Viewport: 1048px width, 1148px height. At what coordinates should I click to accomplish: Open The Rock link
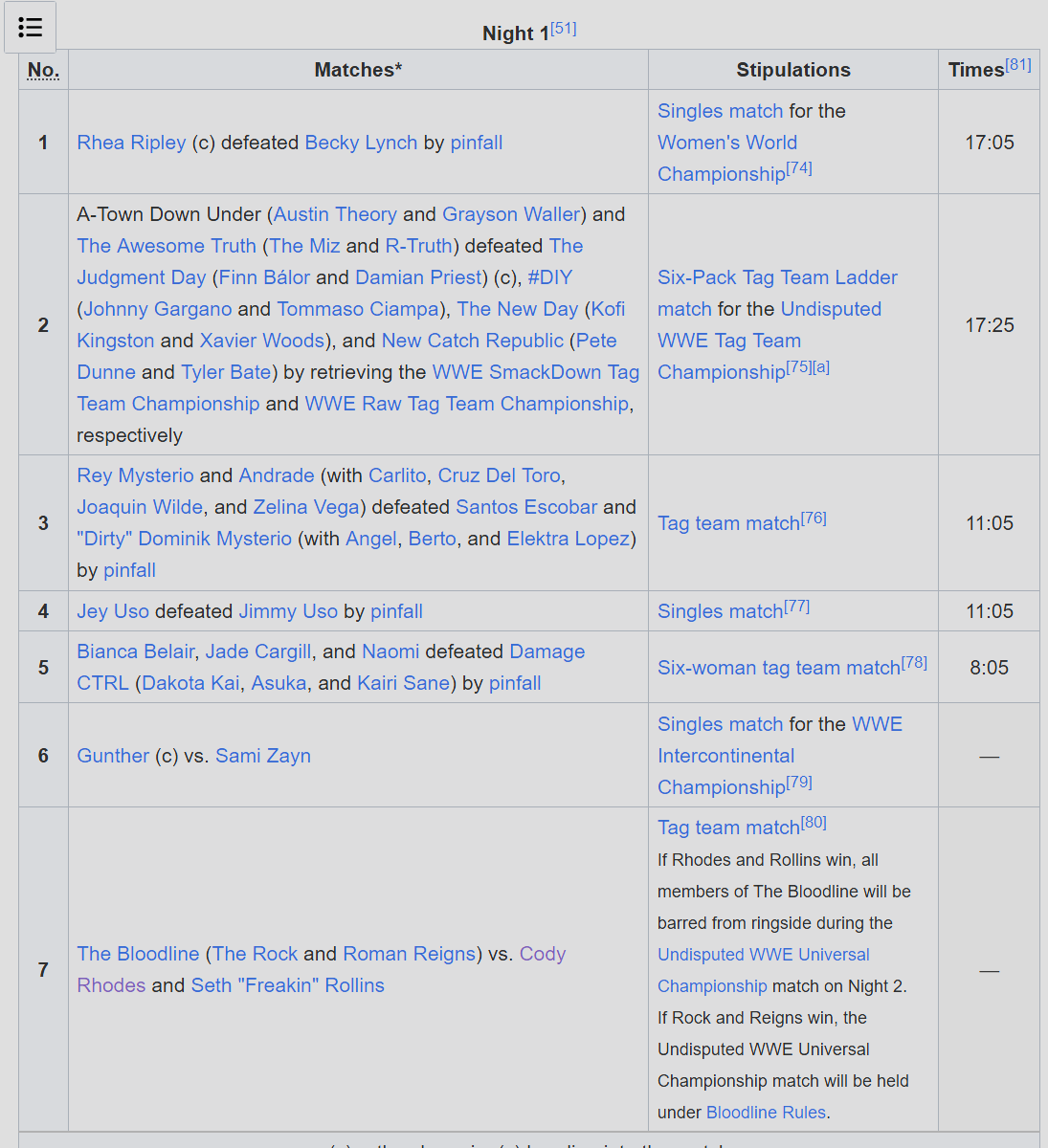(255, 954)
